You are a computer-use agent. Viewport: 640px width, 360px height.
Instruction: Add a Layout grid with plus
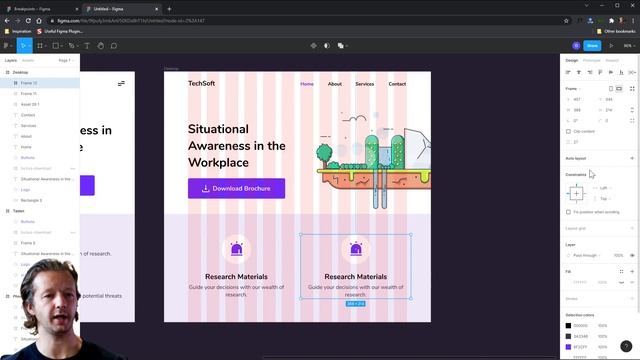click(632, 229)
